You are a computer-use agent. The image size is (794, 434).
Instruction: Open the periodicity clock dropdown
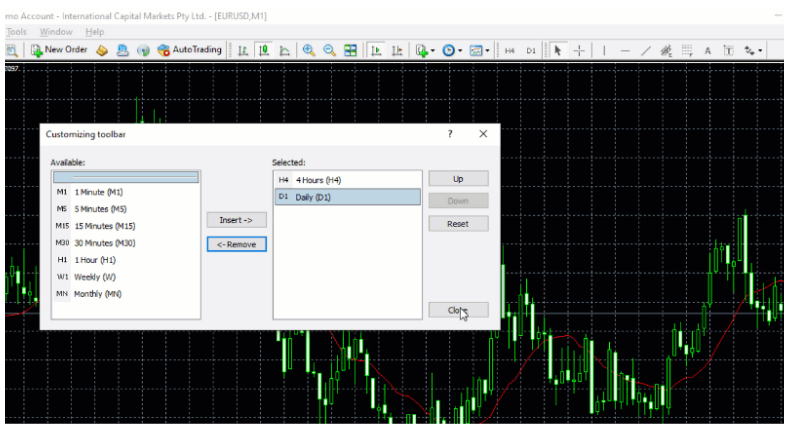[451, 50]
